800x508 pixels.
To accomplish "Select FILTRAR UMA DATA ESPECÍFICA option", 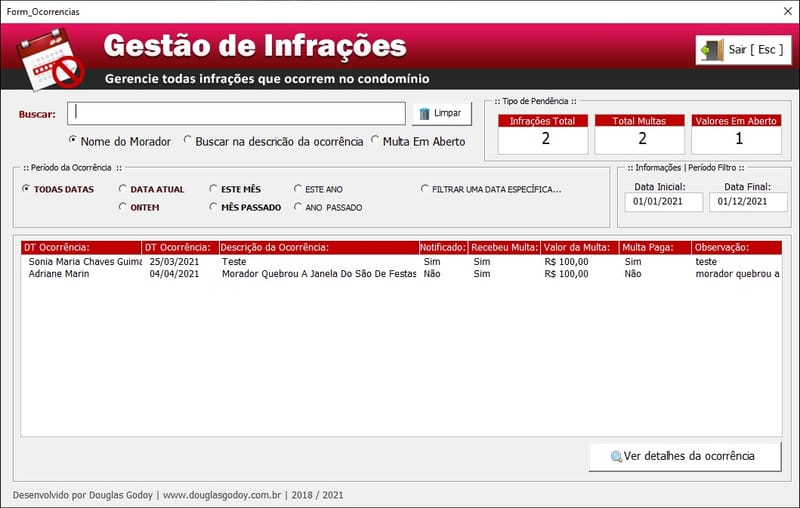I will [425, 188].
